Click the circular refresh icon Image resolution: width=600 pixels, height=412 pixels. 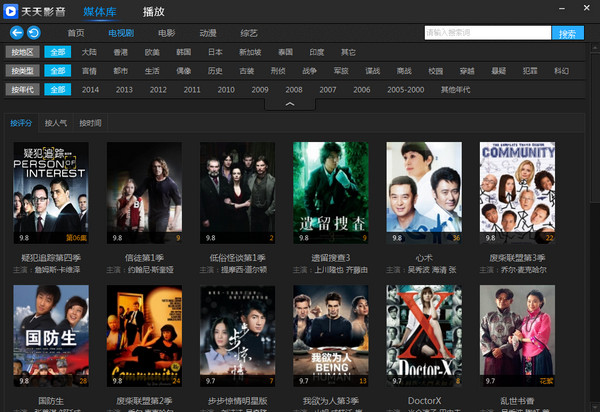(x=34, y=33)
